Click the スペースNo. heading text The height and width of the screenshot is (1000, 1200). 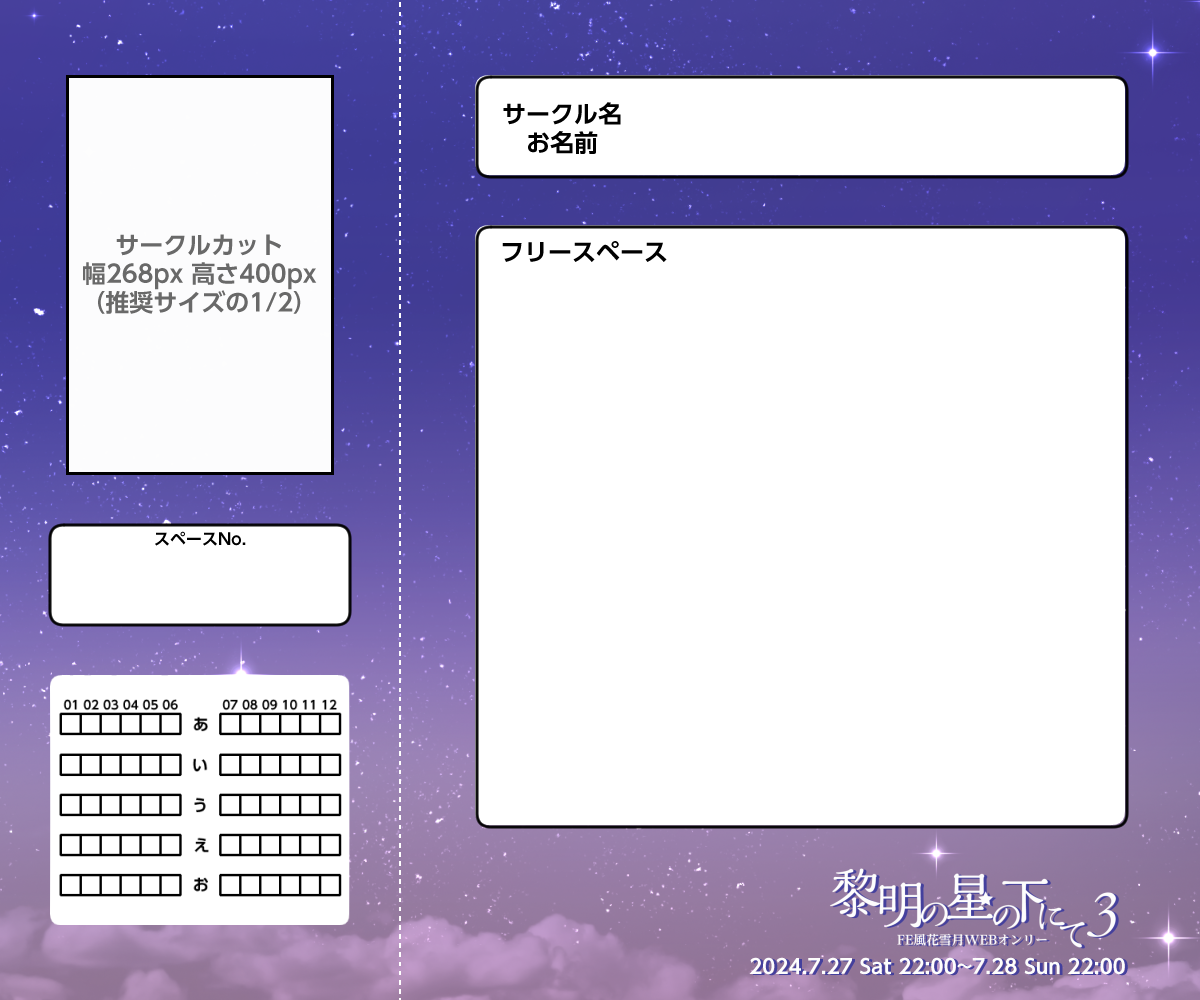click(200, 539)
